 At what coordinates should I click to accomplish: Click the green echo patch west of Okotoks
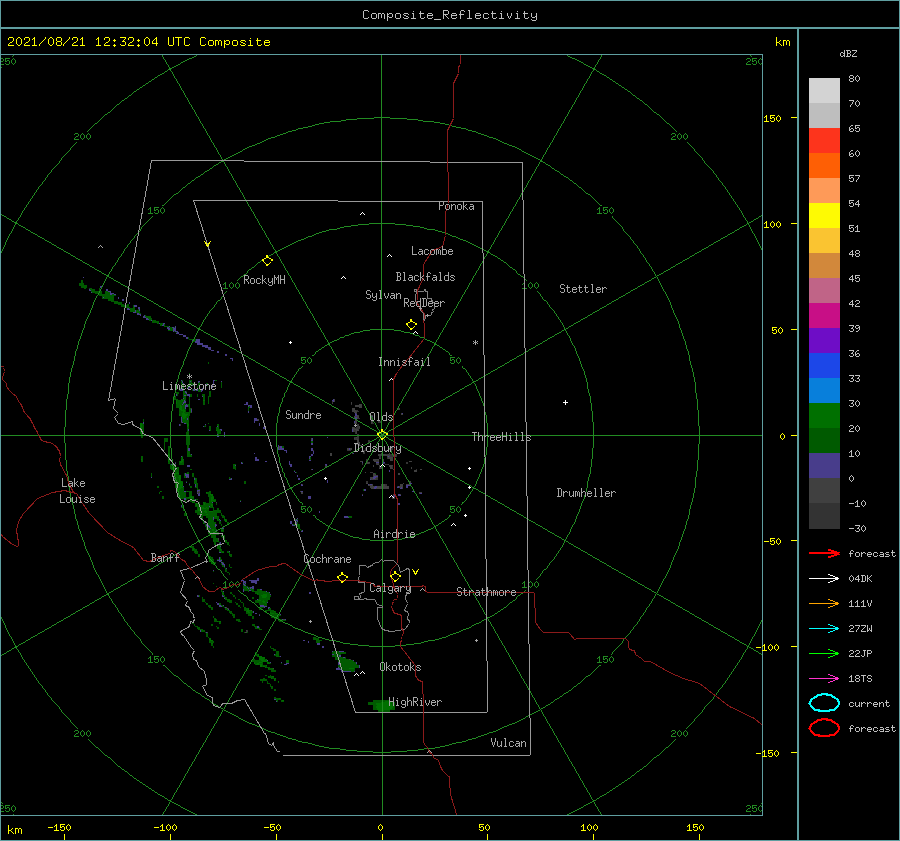tap(346, 662)
